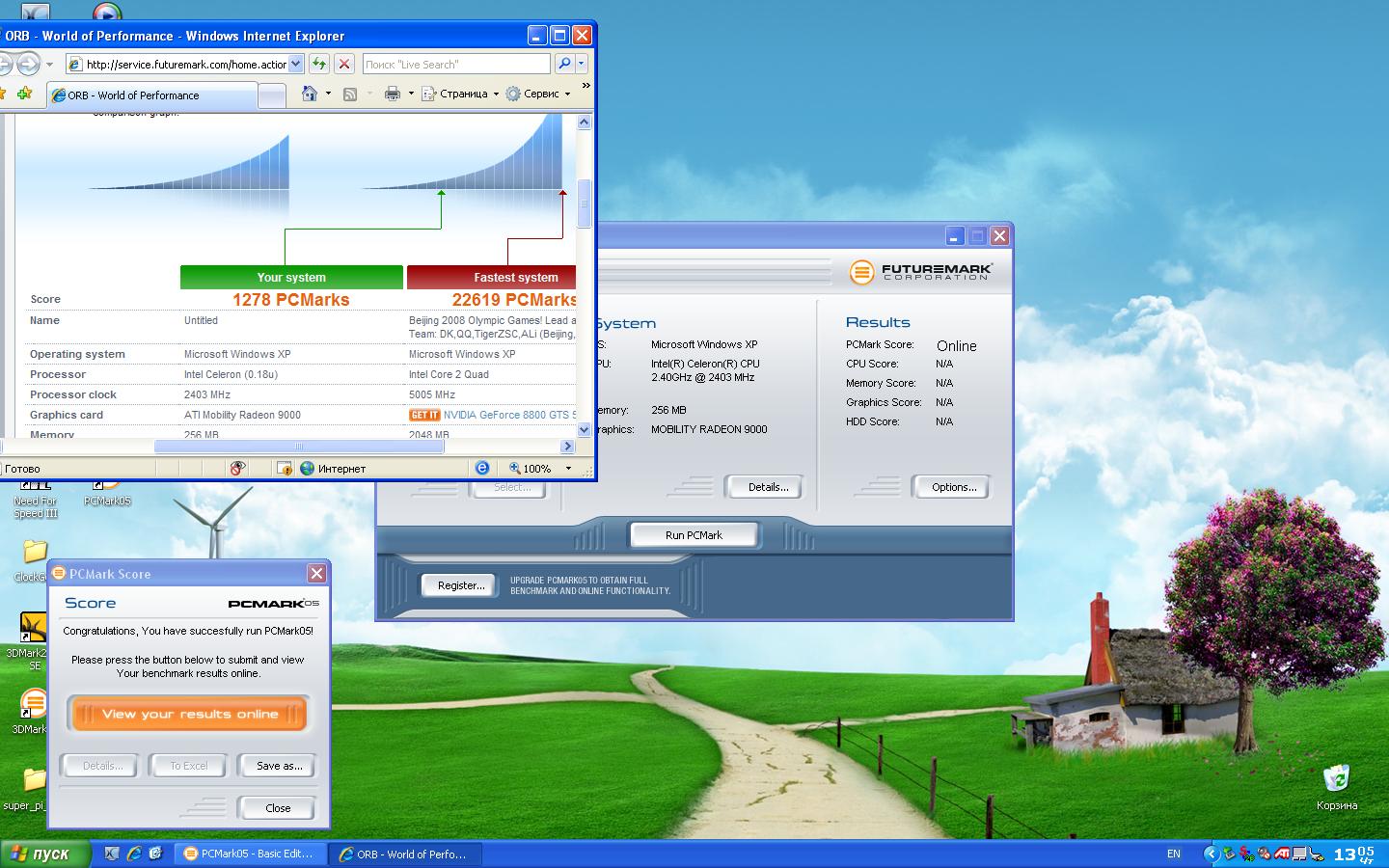Click the Futuremark Corporation logo
This screenshot has width=1389, height=868.
click(x=920, y=272)
